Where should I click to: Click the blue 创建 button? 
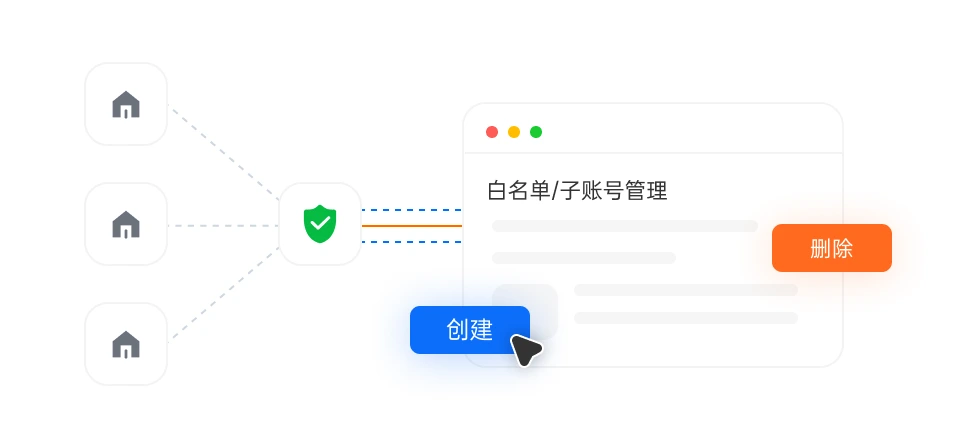point(469,330)
